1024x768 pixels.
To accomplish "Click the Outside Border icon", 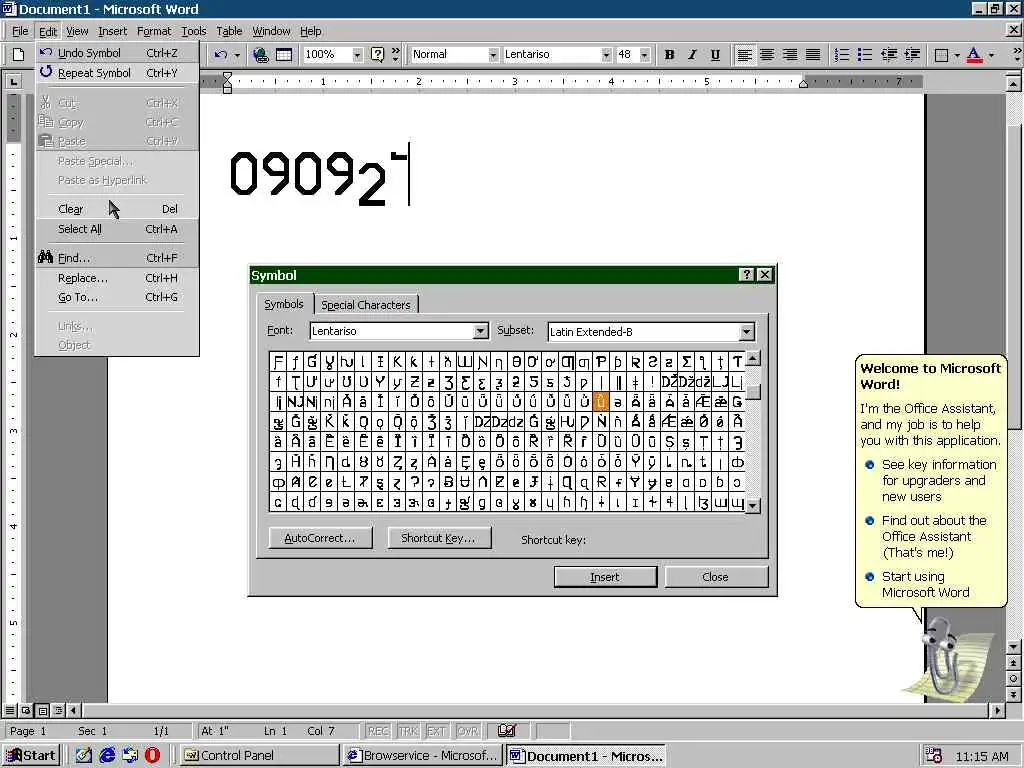I will [x=941, y=55].
